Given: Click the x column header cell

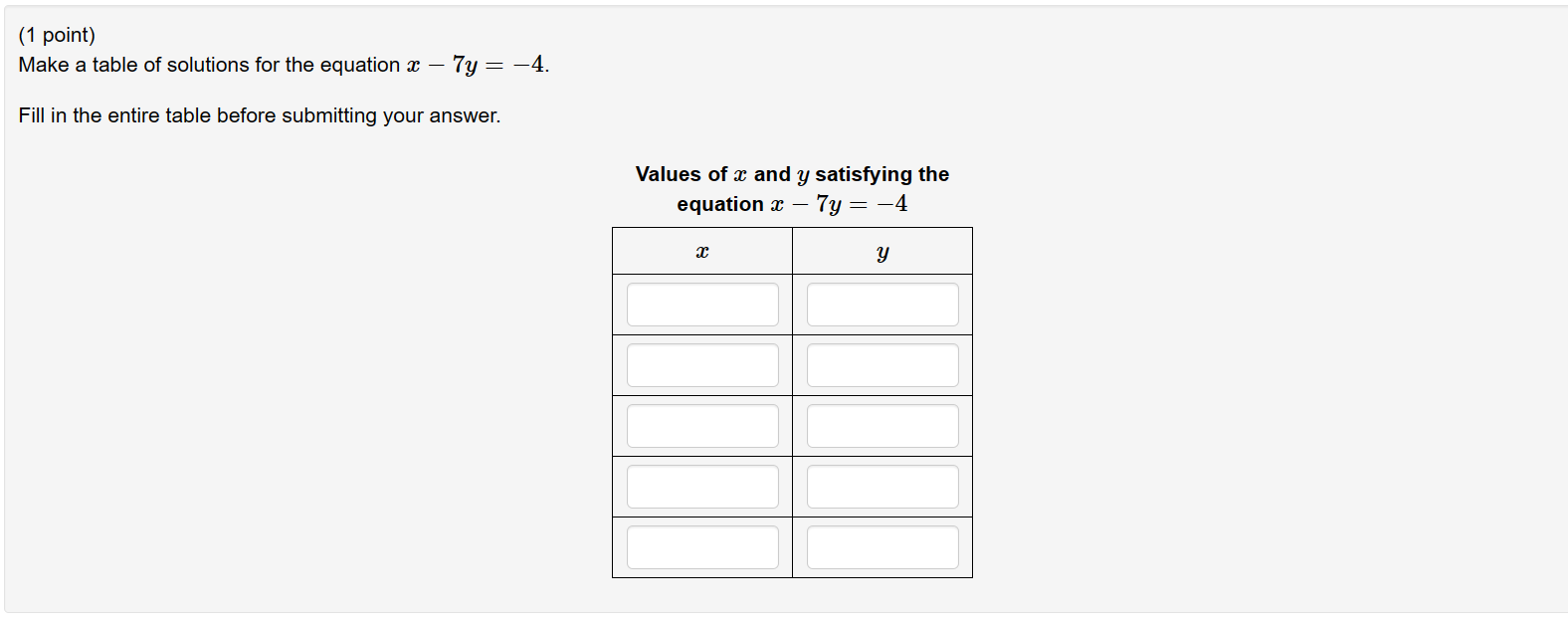Looking at the screenshot, I should click(x=702, y=251).
